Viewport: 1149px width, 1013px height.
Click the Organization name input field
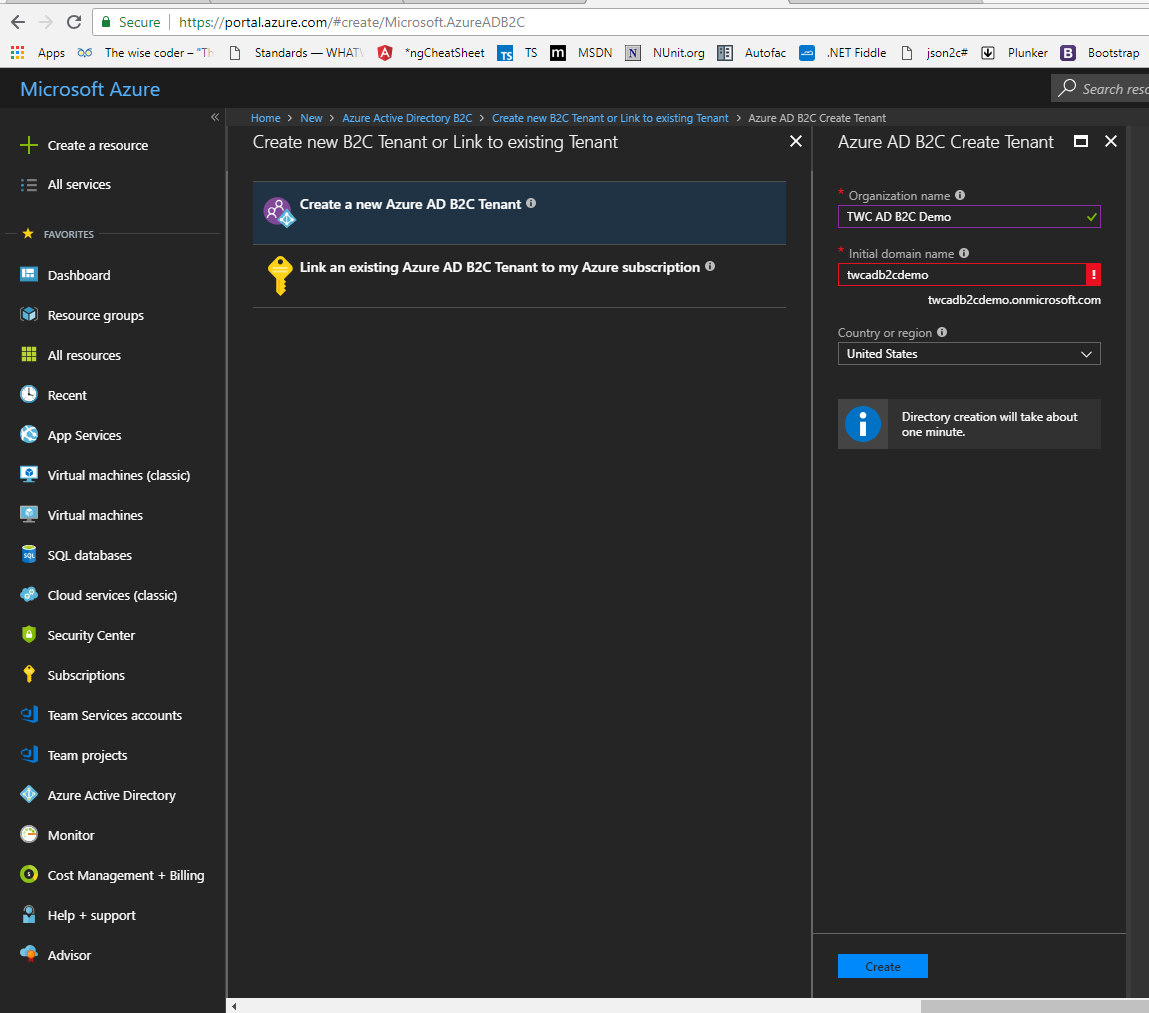tap(969, 217)
